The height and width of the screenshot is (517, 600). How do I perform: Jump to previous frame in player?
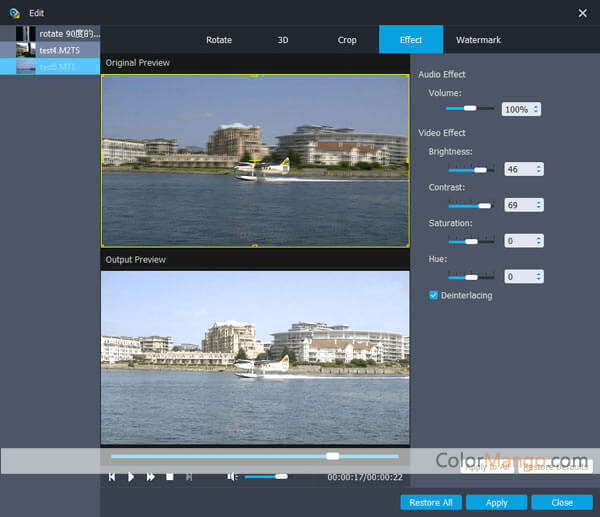(x=113, y=477)
